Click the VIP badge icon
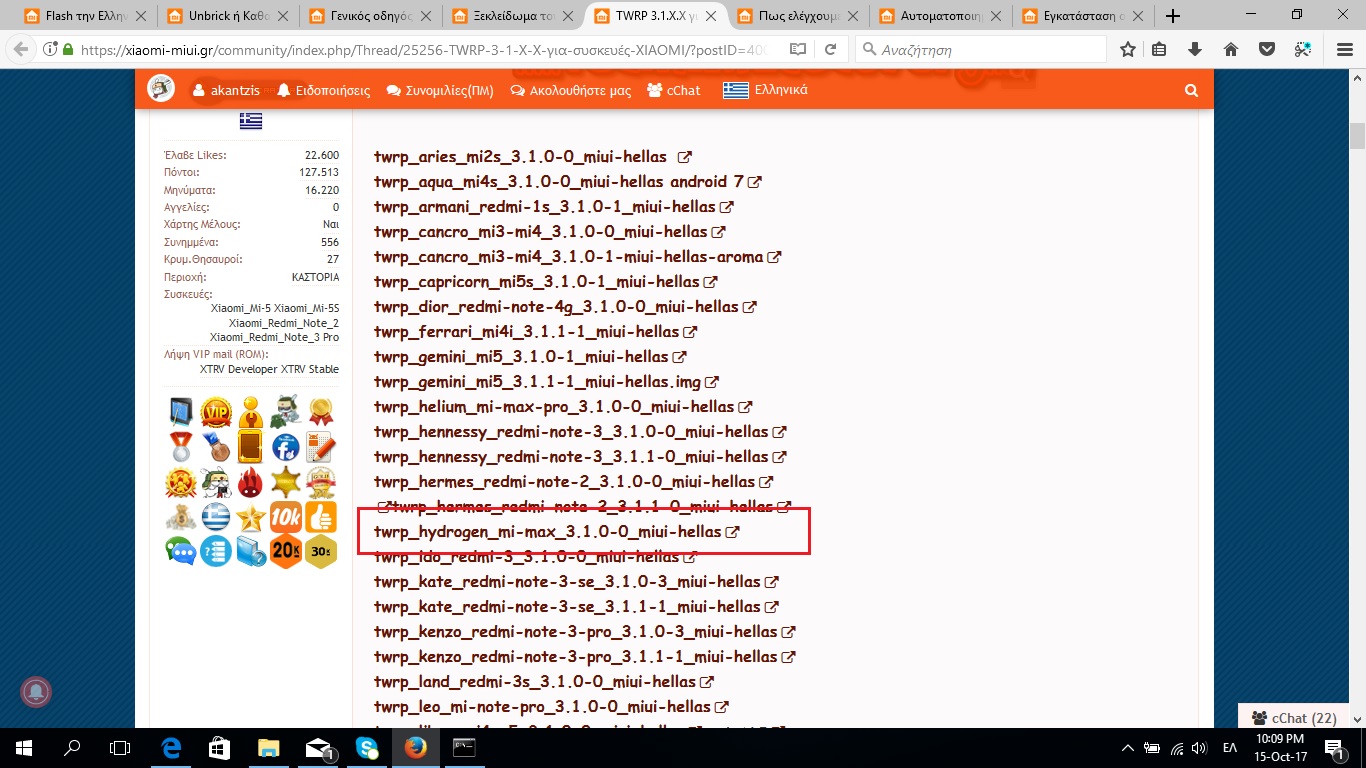 (x=216, y=411)
